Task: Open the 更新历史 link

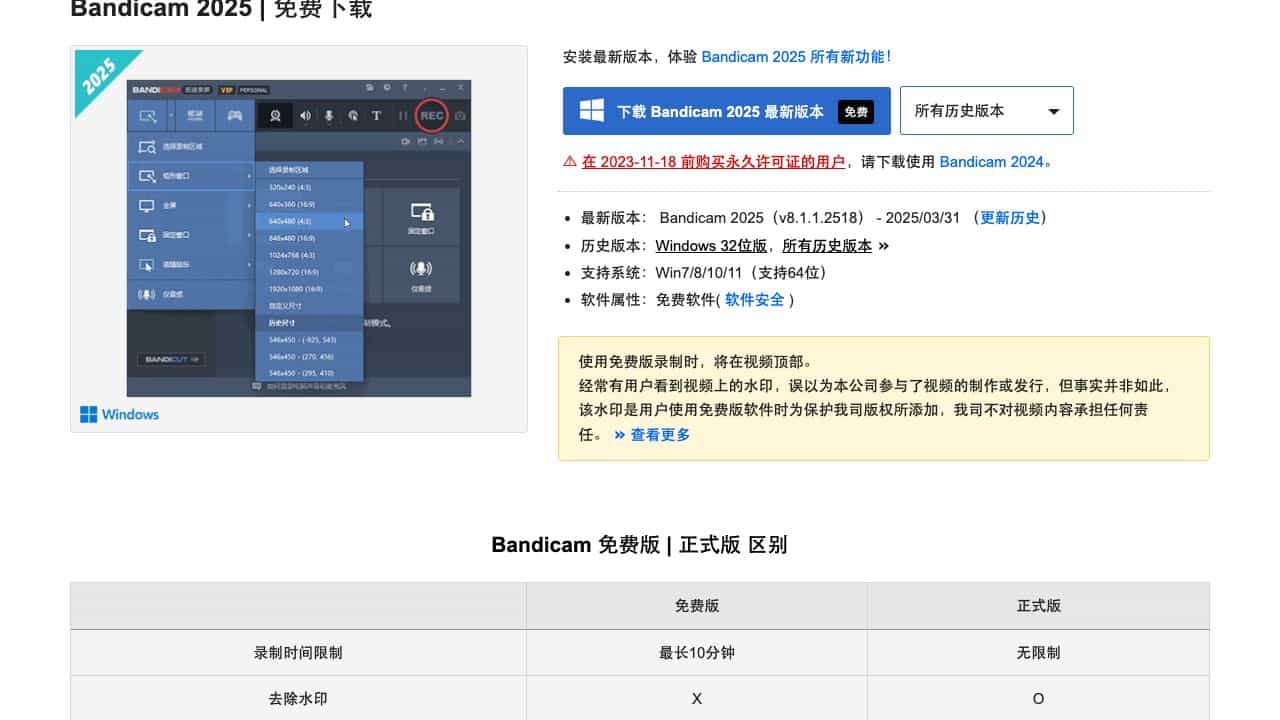Action: pyautogui.click(x=1010, y=218)
